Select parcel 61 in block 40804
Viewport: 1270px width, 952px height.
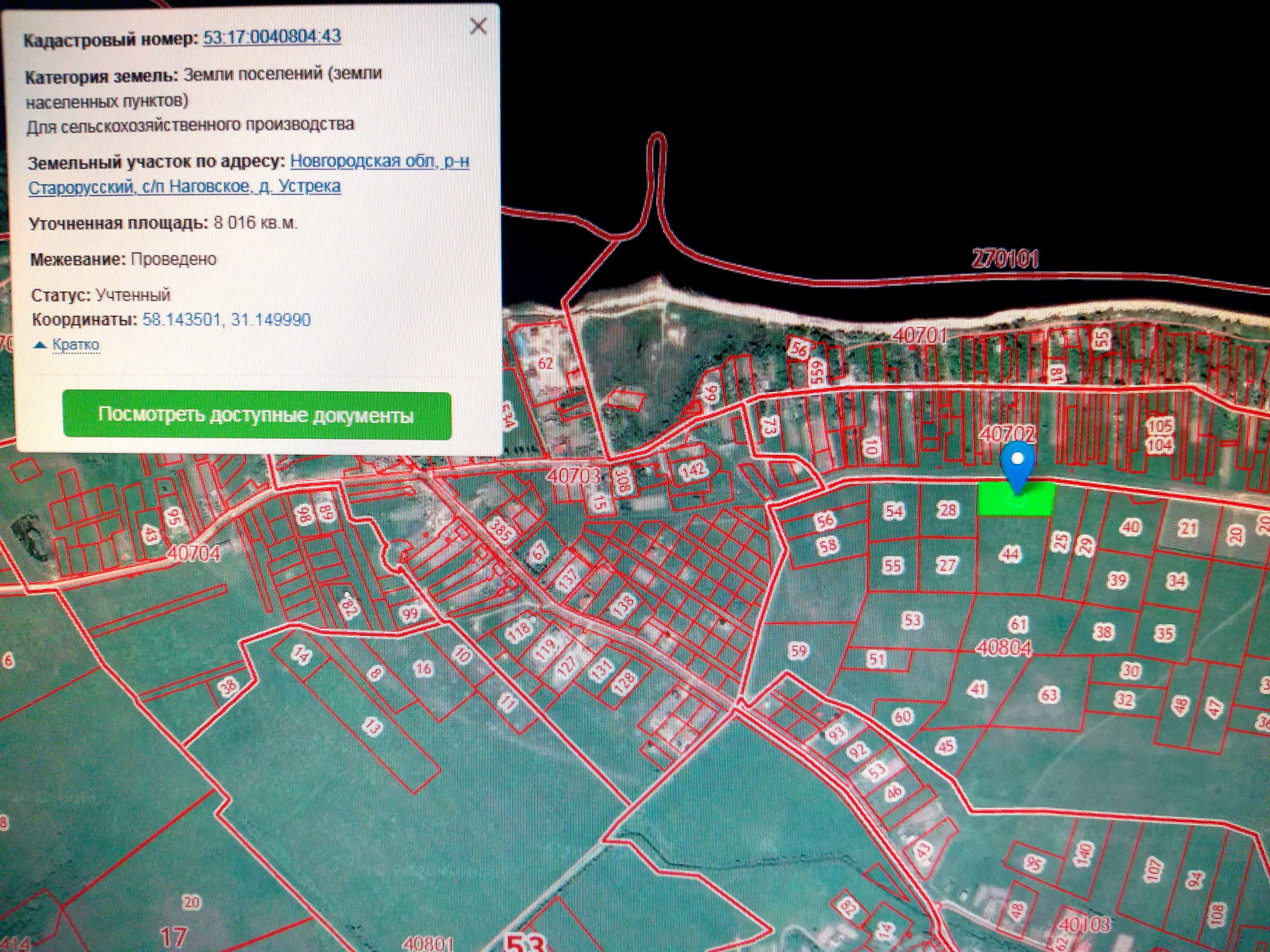pyautogui.click(x=1018, y=623)
